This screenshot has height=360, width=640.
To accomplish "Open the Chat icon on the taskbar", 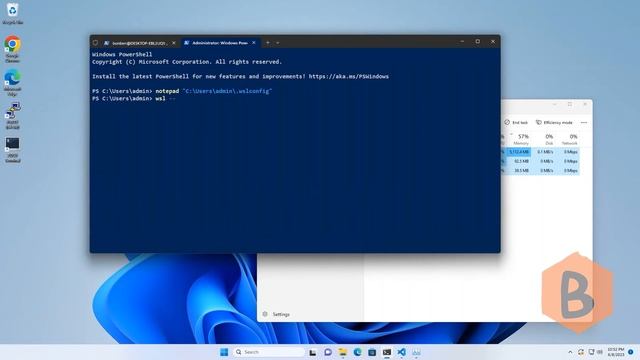I will [328, 352].
